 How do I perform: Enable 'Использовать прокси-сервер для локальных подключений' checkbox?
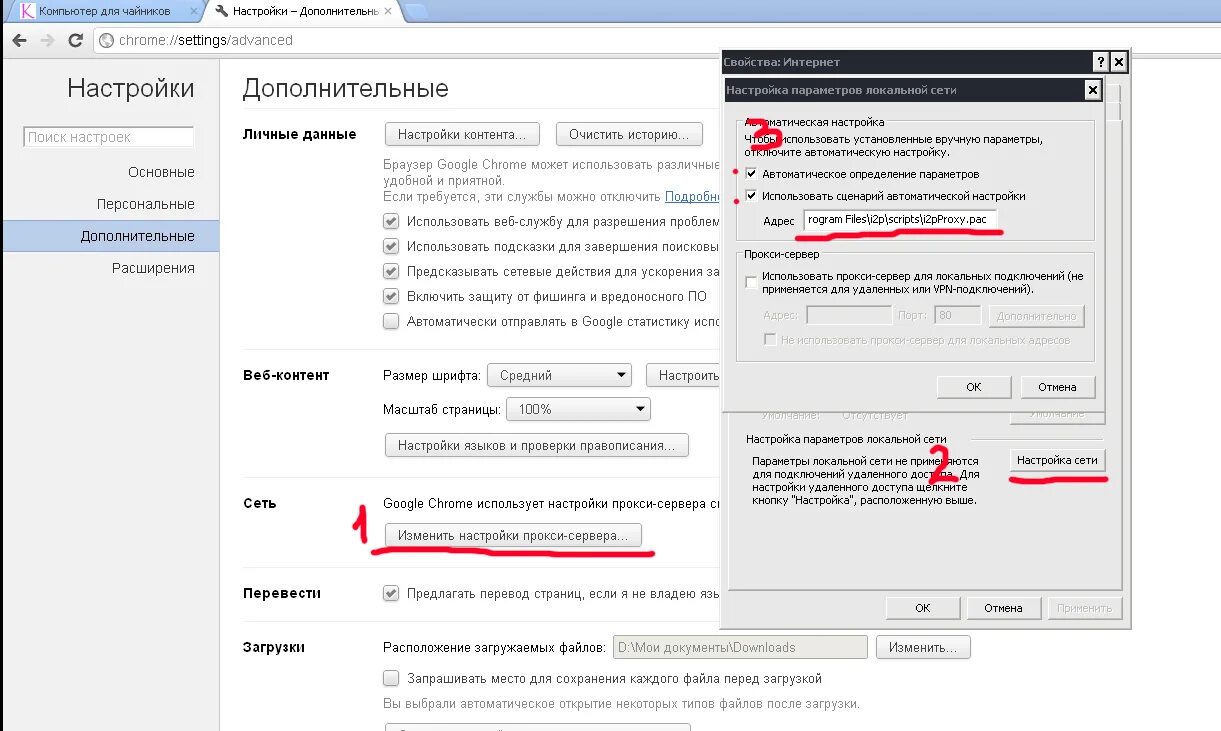pyautogui.click(x=752, y=283)
